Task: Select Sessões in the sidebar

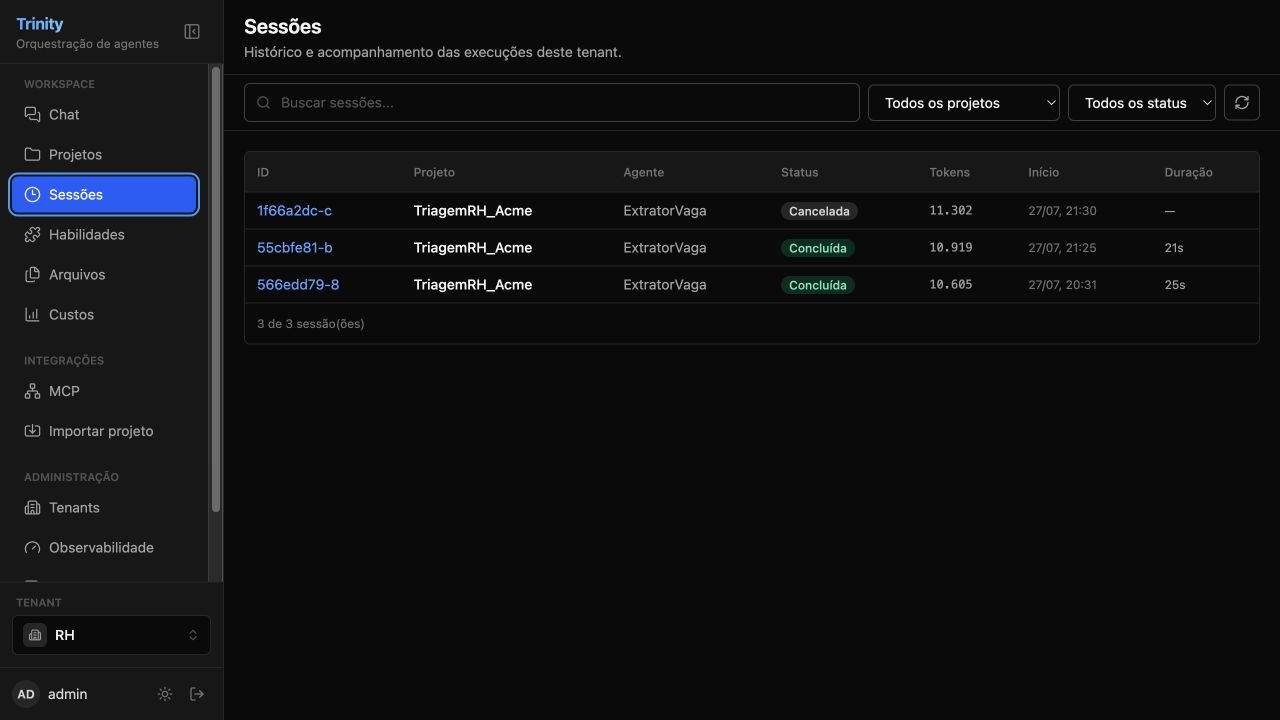Action: click(x=104, y=195)
